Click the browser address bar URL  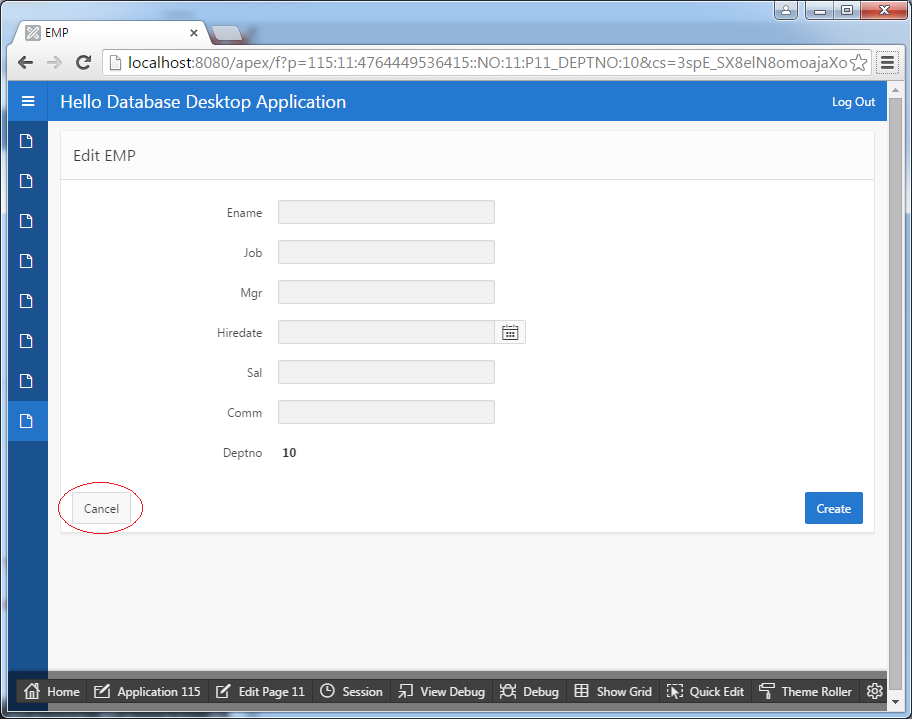[487, 63]
